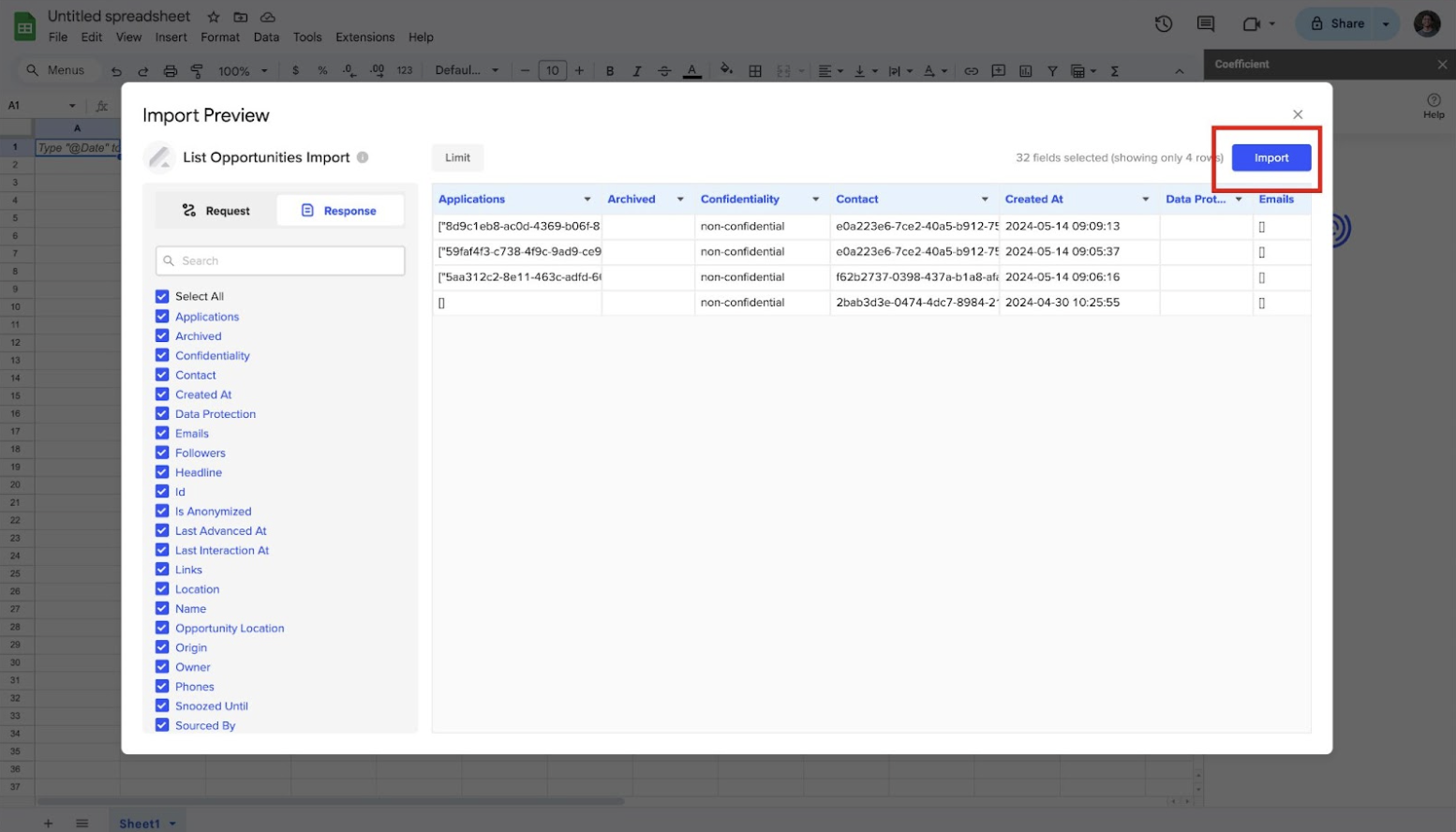Viewport: 1456px width, 832px height.
Task: Click the Share button
Action: (1336, 23)
